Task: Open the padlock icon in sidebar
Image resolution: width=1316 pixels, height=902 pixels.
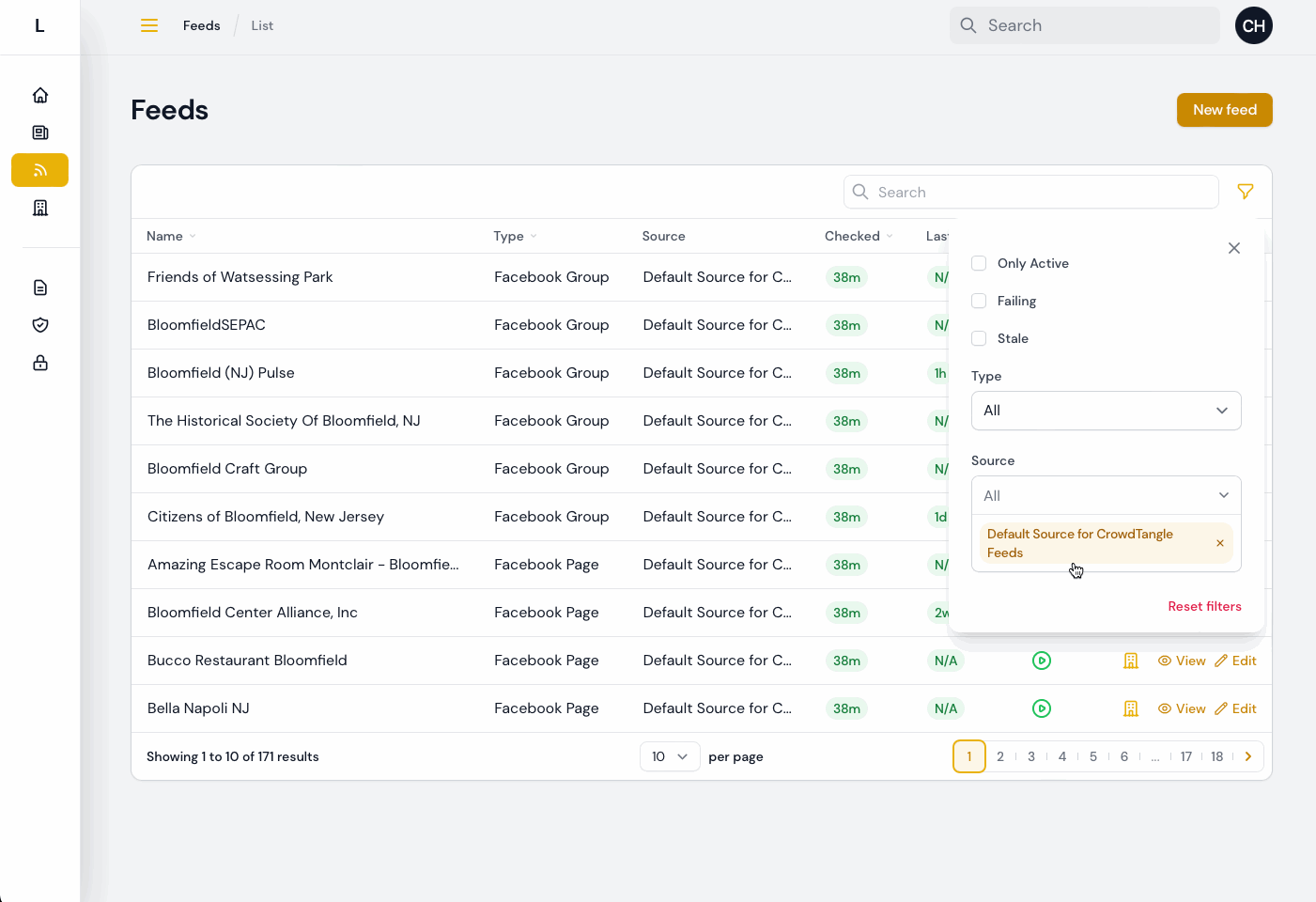Action: pos(40,363)
